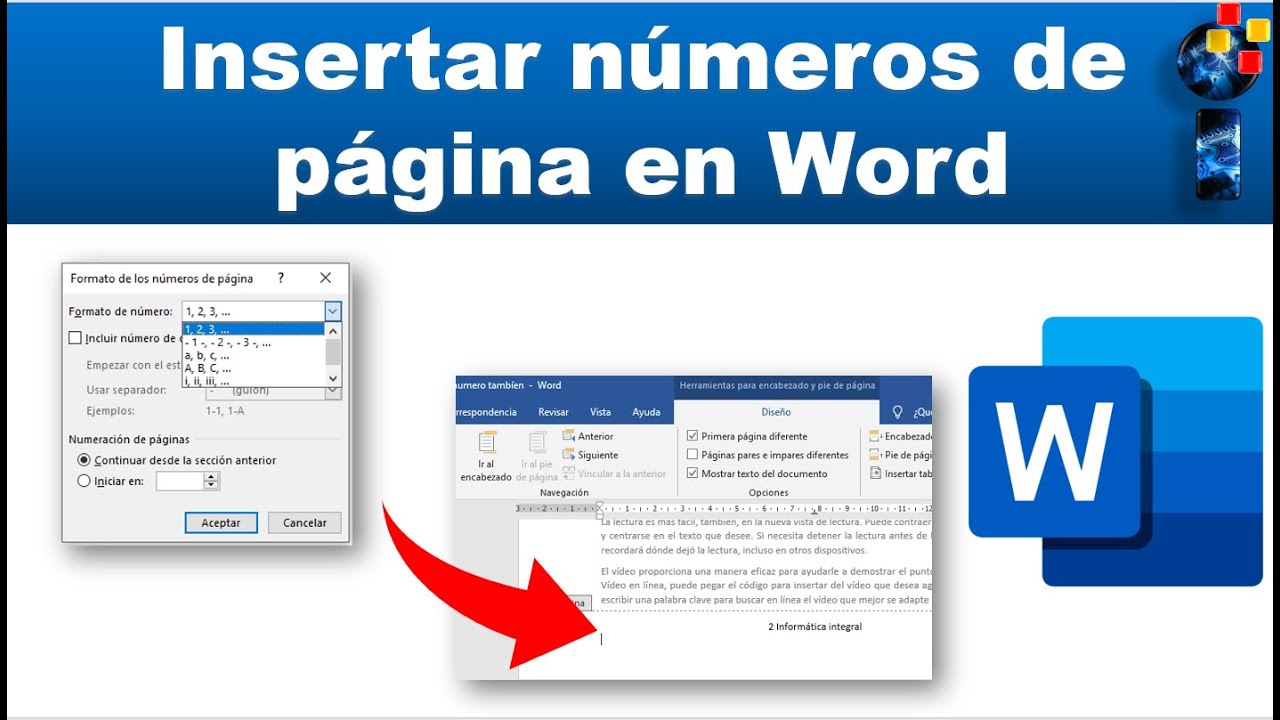This screenshot has width=1280, height=720.
Task: Click the Vincular a la anterior button
Action: click(x=614, y=474)
